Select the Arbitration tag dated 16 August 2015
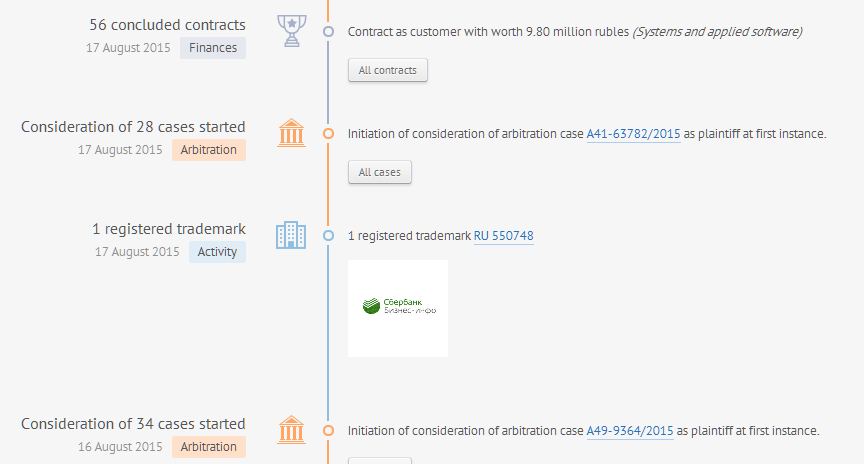864x464 pixels. tap(209, 447)
